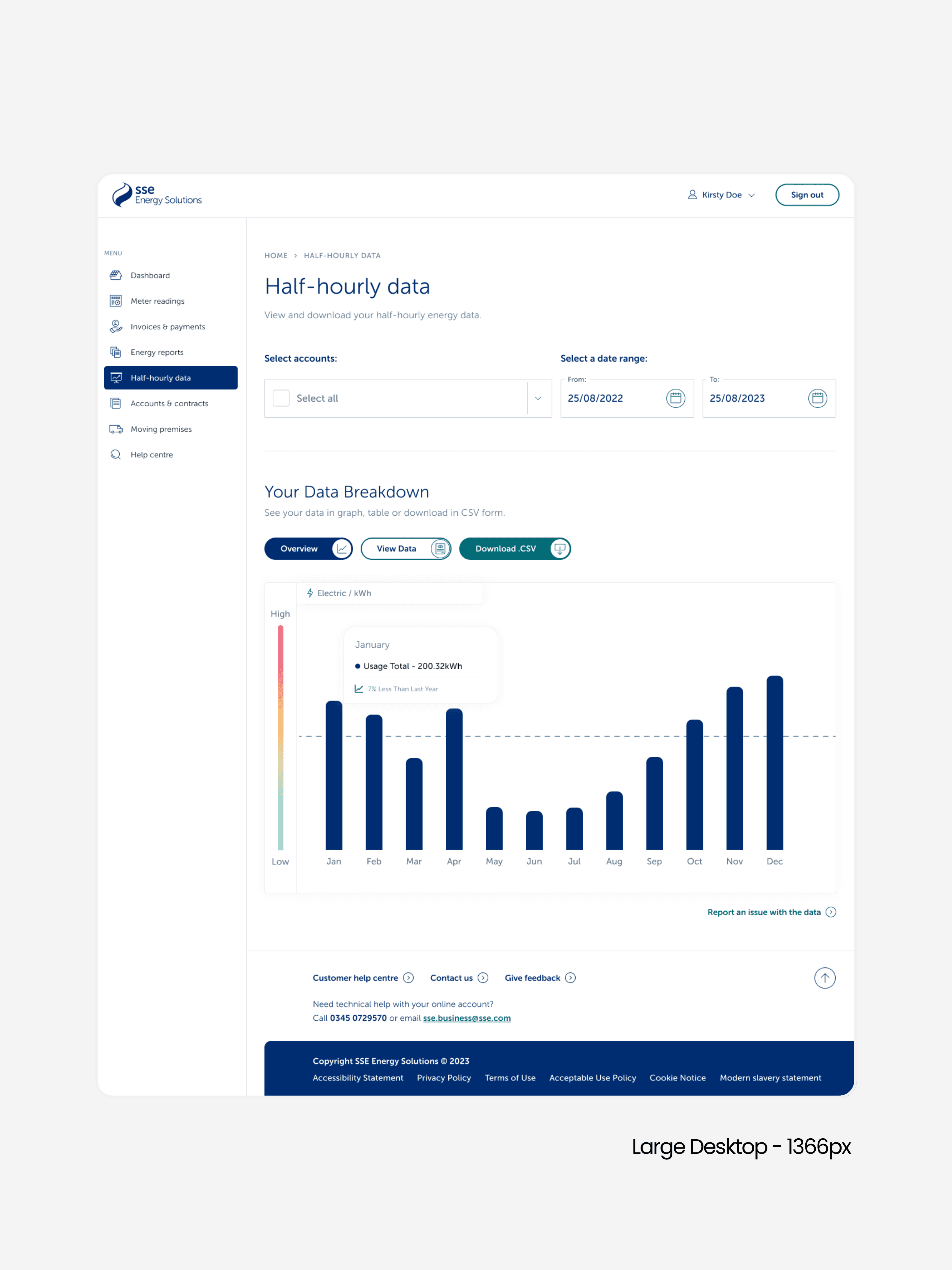Click the Invoices & payments icon
Screen dimensions: 952x1270
(x=115, y=326)
